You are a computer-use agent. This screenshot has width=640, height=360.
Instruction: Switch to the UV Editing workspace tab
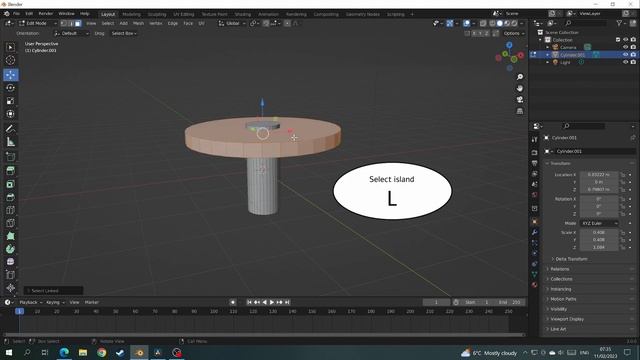[184, 14]
